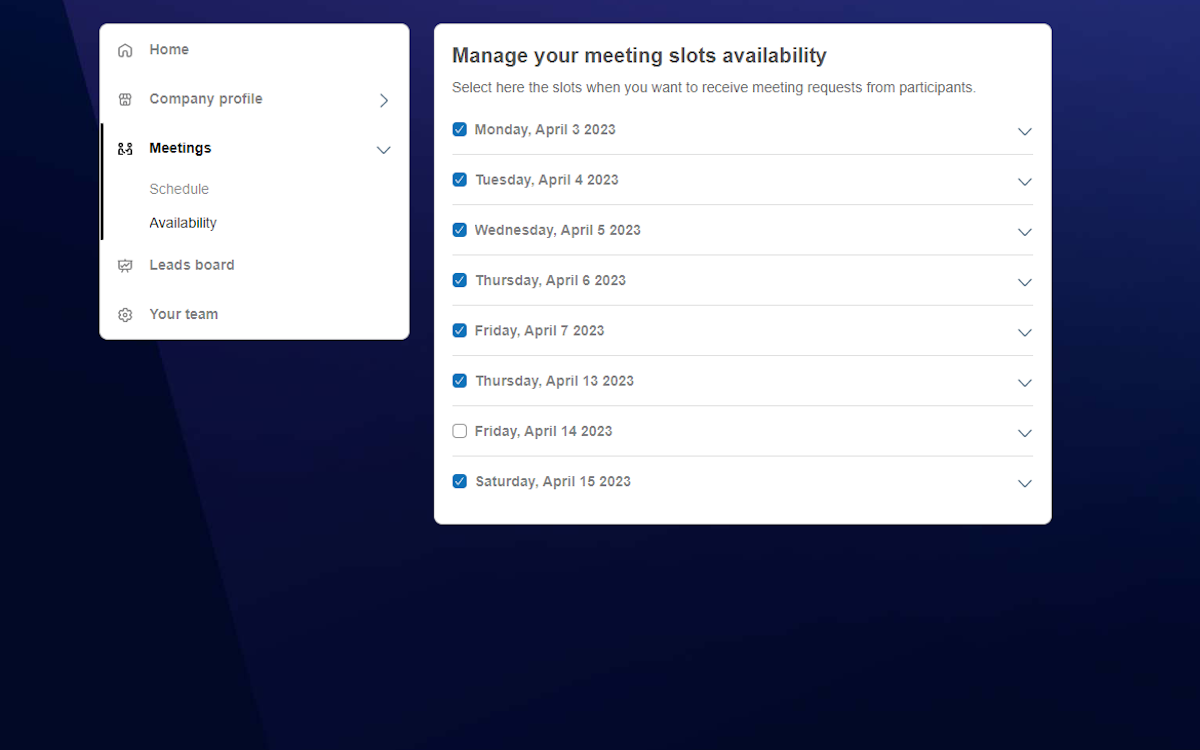The image size is (1200, 750).
Task: Disable Tuesday, April 4 2023 slot
Action: [x=459, y=179]
